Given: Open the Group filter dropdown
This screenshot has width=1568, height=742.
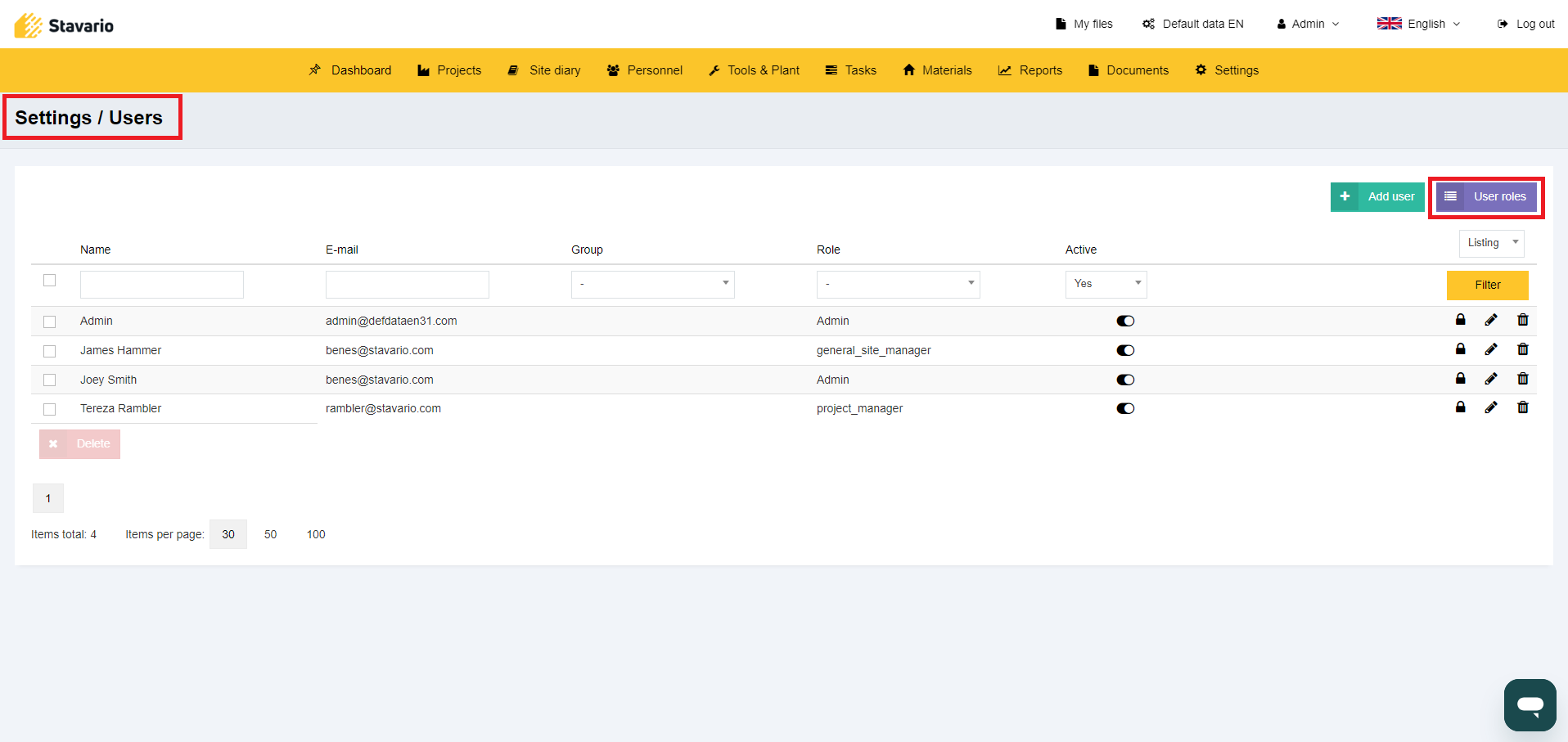Looking at the screenshot, I should [x=653, y=284].
